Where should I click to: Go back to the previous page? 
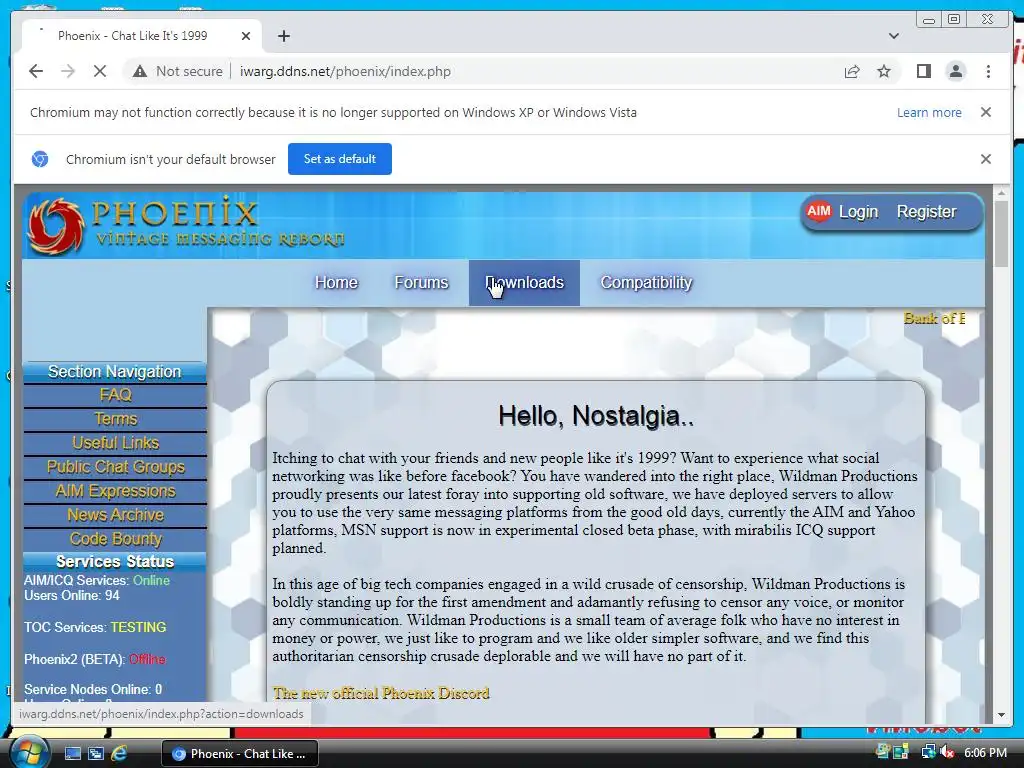tap(36, 71)
